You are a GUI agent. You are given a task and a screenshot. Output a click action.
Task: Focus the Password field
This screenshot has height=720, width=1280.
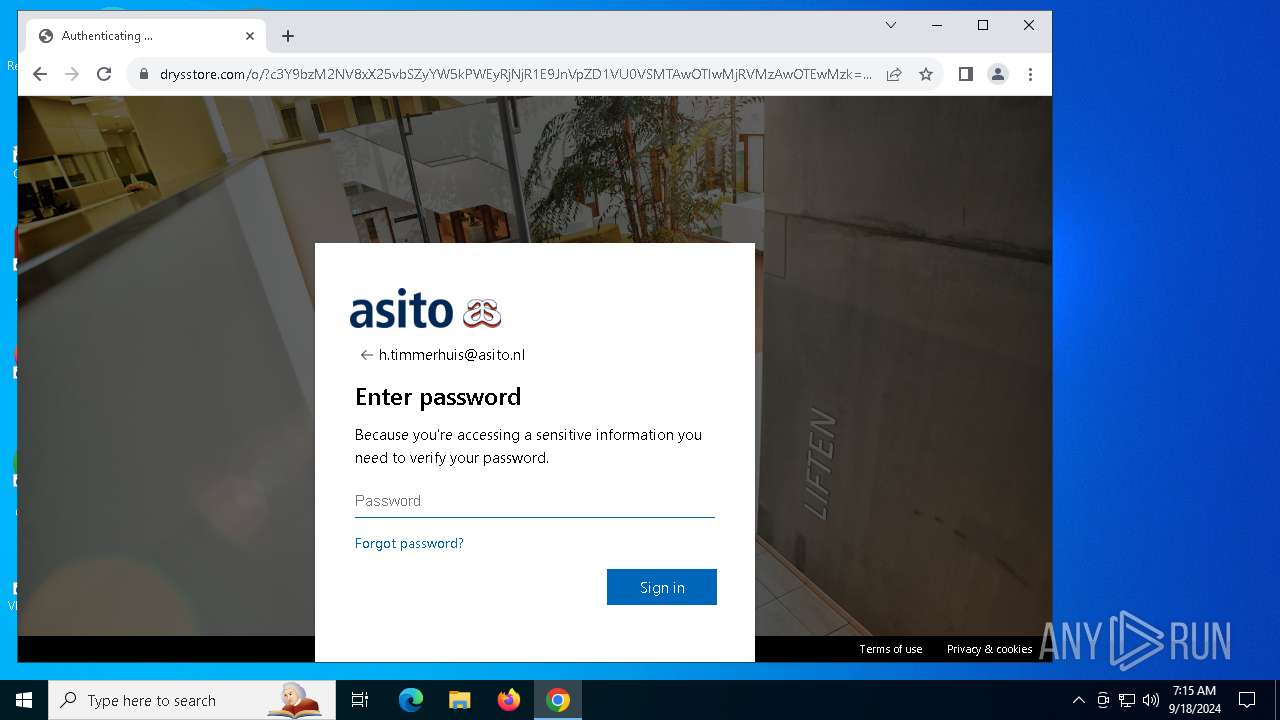(535, 501)
